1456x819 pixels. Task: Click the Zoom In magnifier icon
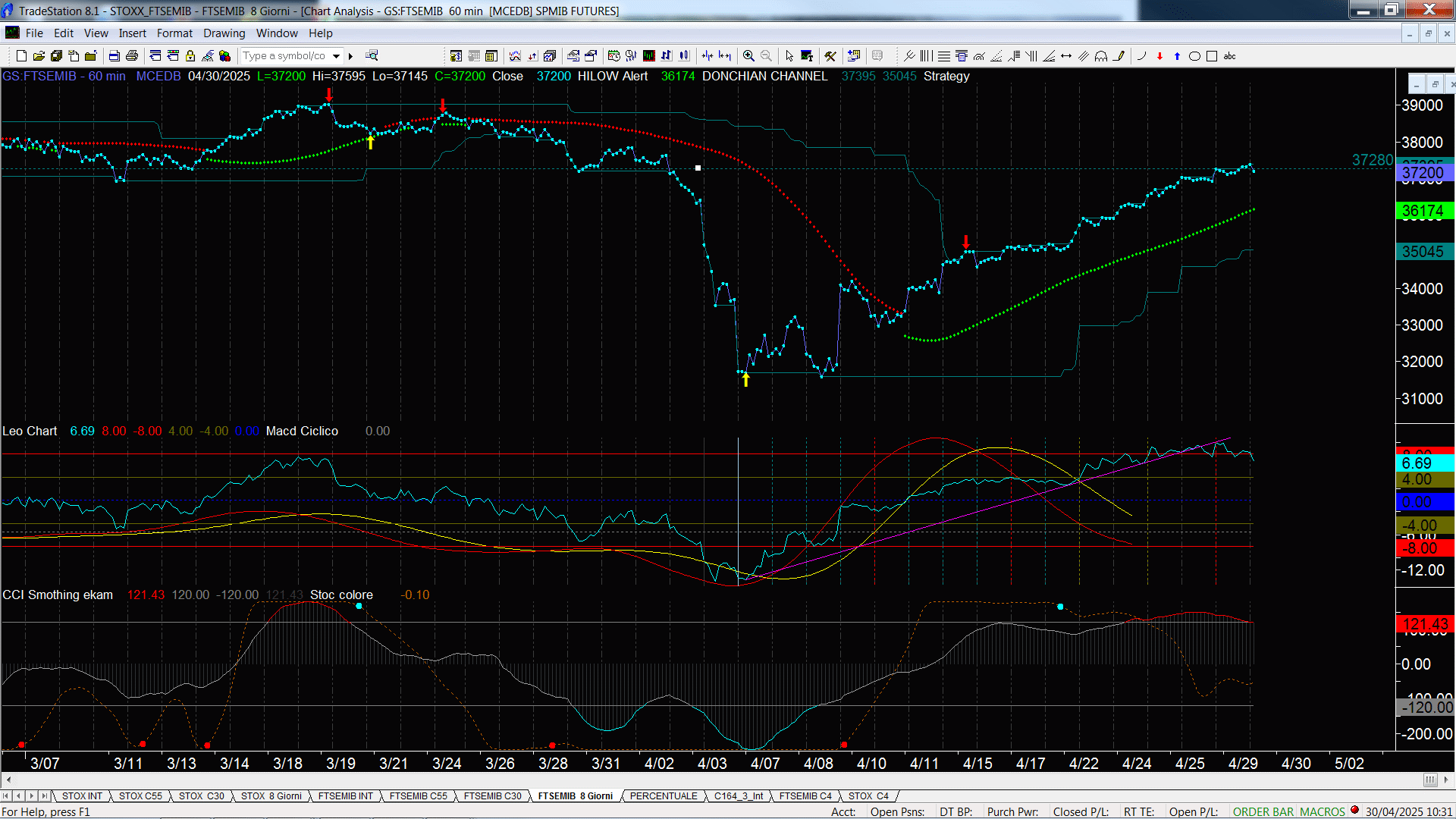click(x=748, y=55)
